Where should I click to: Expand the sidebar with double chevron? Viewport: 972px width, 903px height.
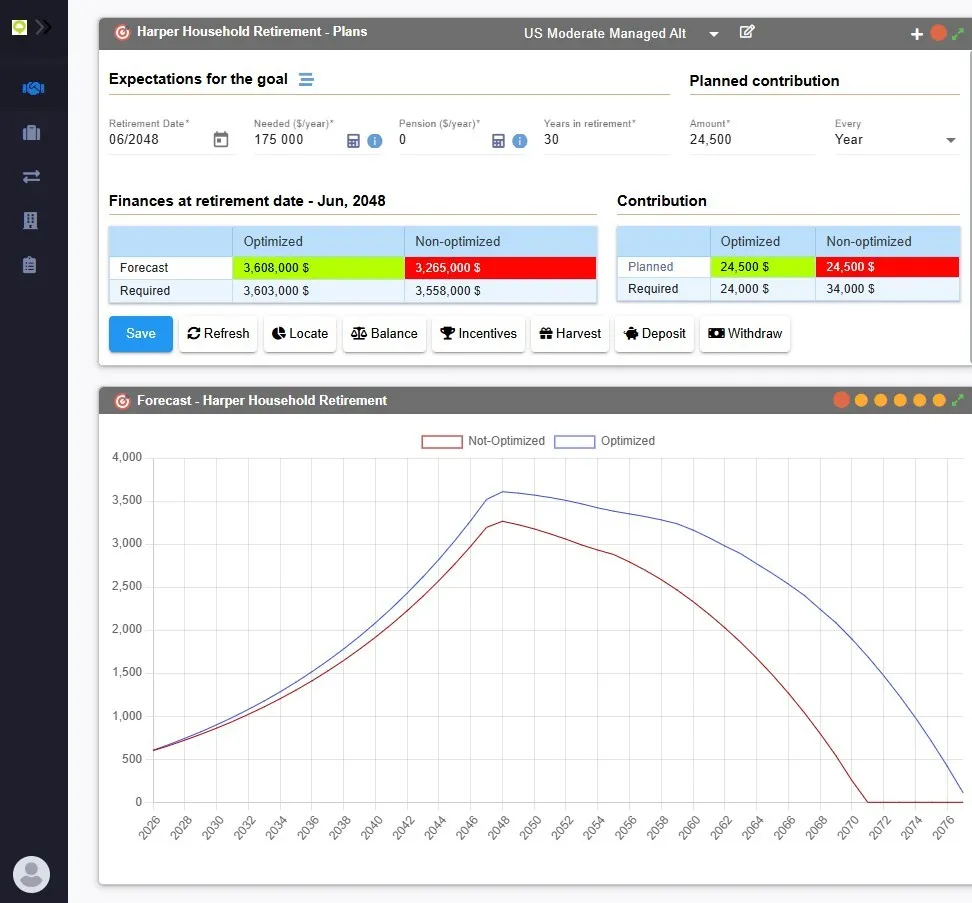coord(43,27)
